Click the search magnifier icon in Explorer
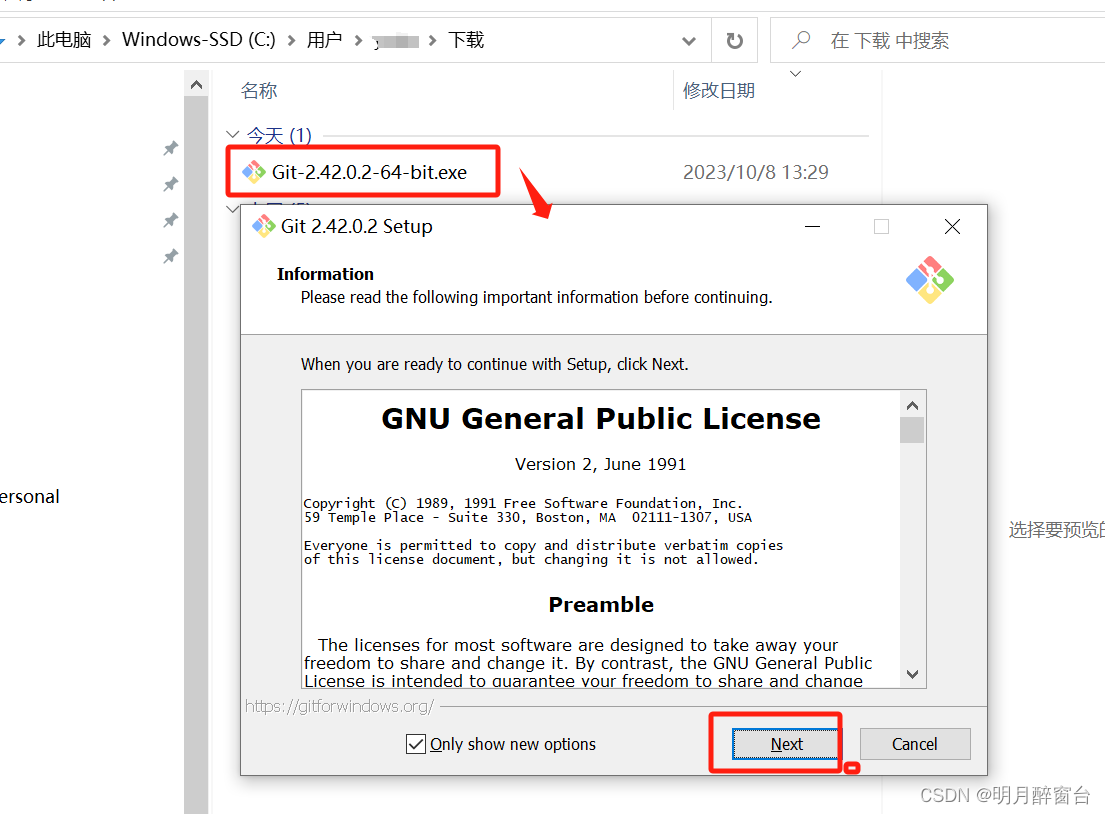Viewport: 1105px width, 814px height. [x=801, y=40]
